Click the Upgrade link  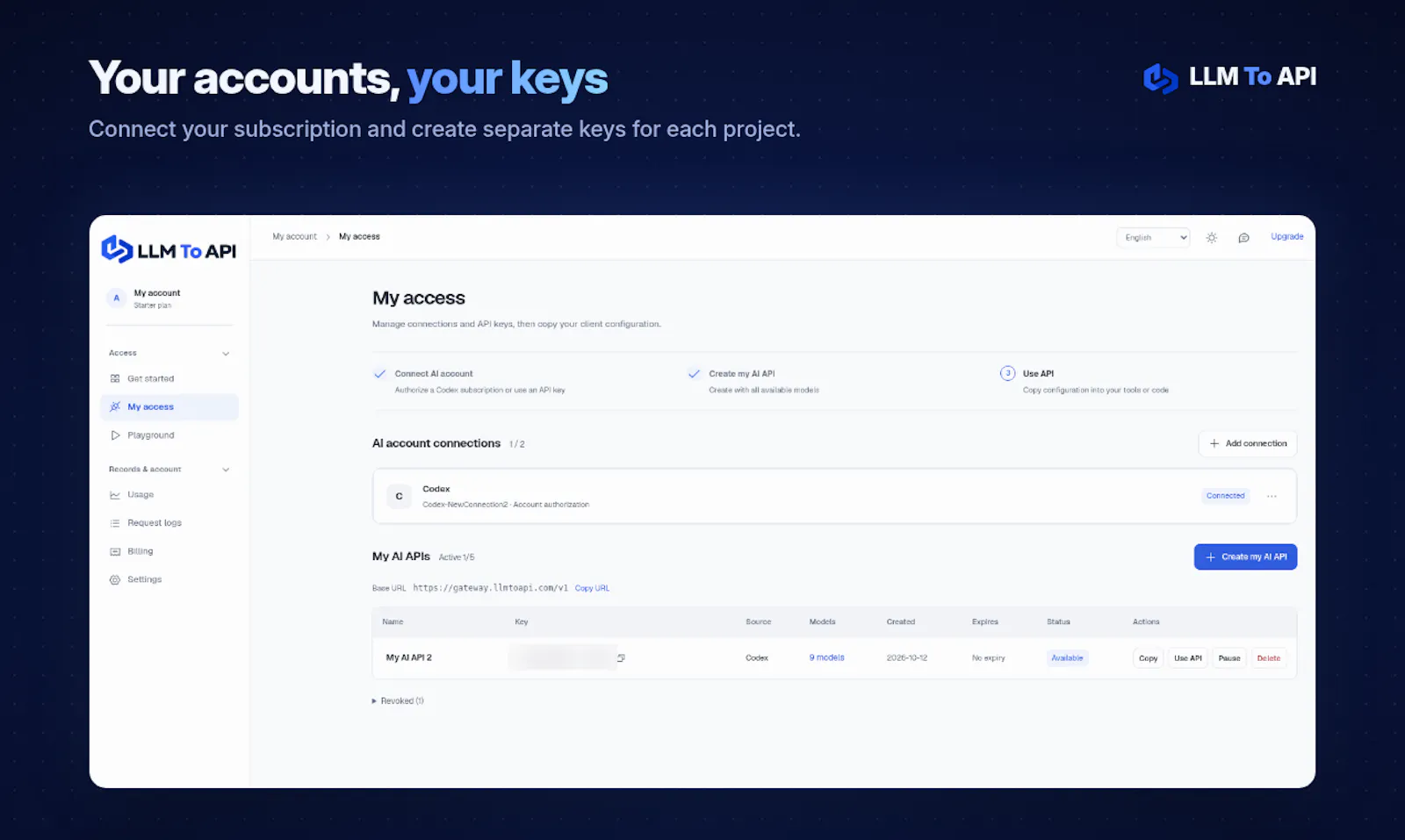(x=1286, y=237)
